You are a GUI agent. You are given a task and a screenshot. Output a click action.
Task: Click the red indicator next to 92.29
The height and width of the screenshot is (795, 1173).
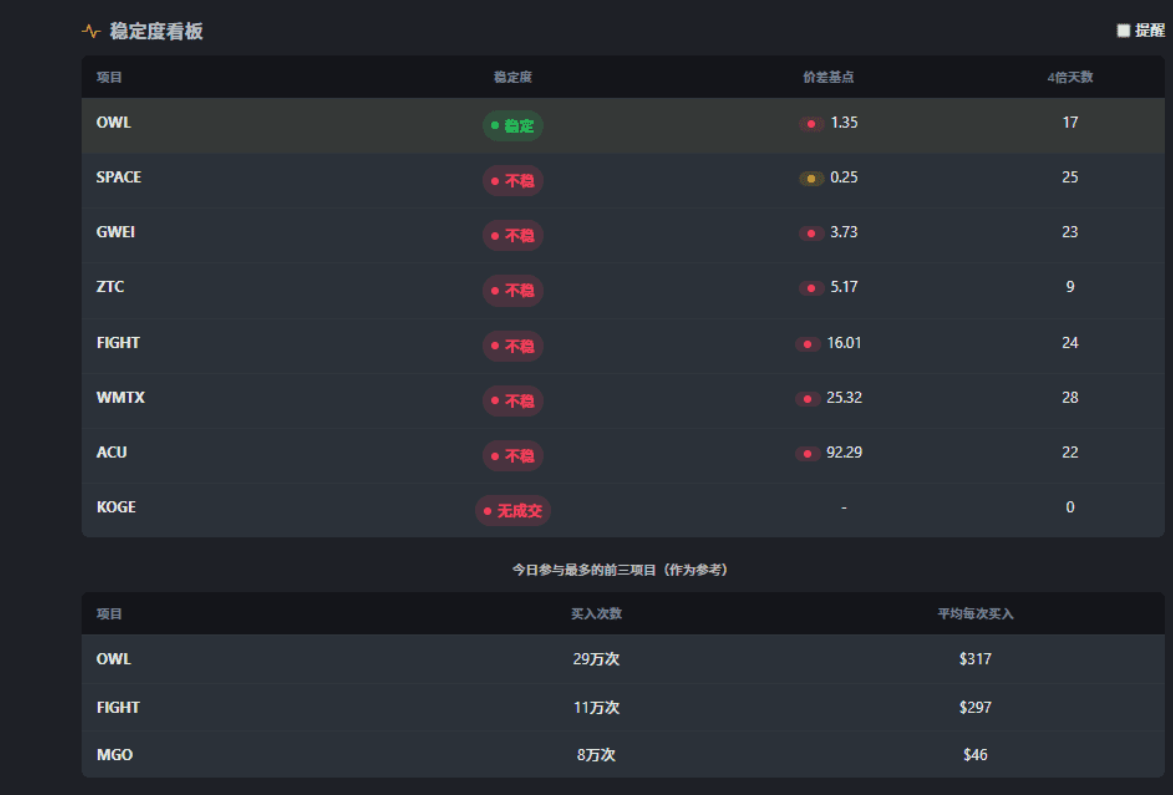(808, 454)
